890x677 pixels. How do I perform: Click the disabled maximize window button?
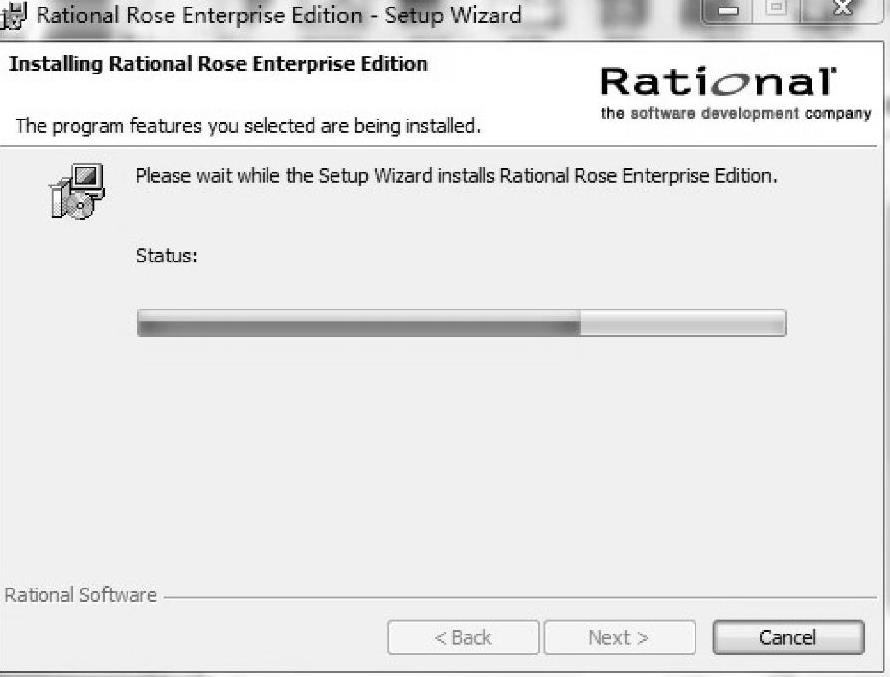tap(776, 10)
